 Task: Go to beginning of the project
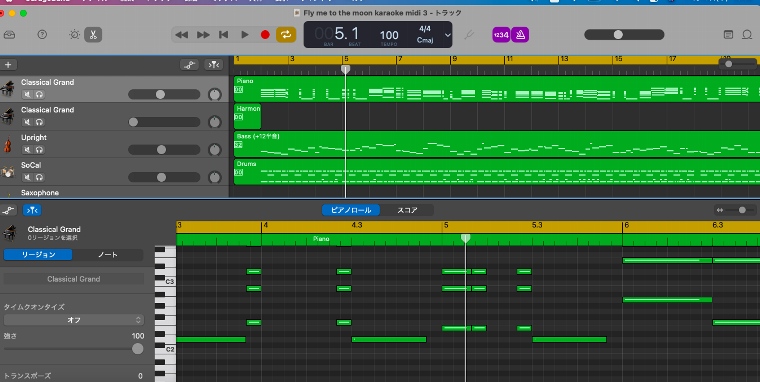[x=223, y=34]
